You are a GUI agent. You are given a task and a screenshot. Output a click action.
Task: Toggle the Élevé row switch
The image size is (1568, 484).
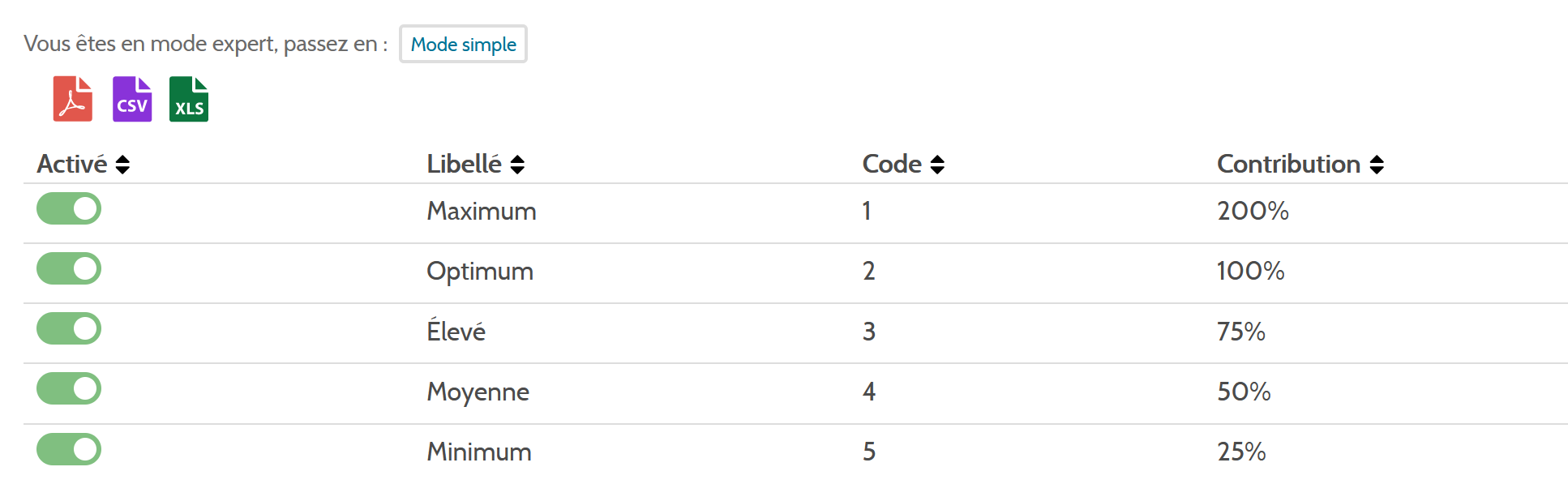pyautogui.click(x=69, y=328)
